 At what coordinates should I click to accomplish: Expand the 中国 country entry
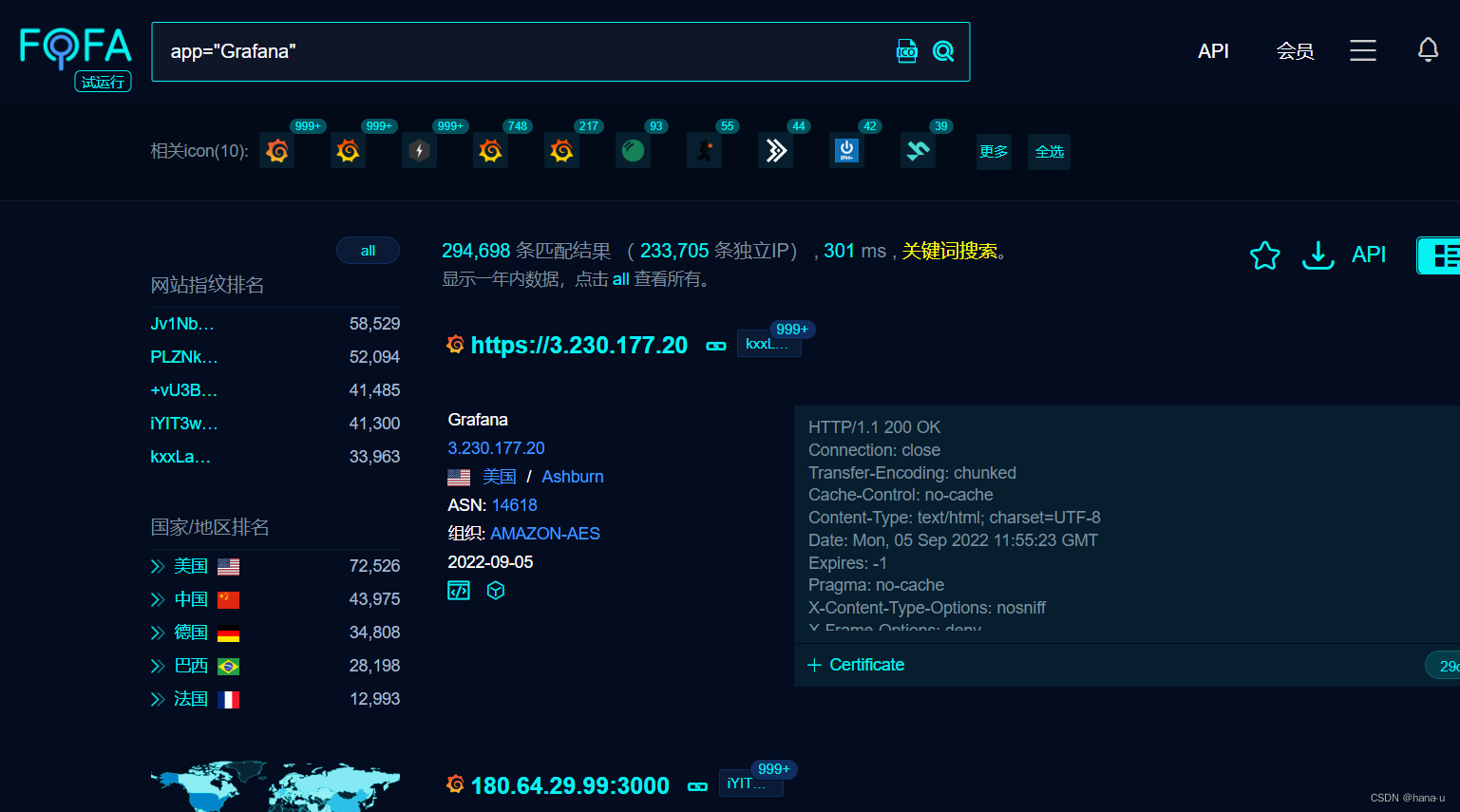coord(158,600)
